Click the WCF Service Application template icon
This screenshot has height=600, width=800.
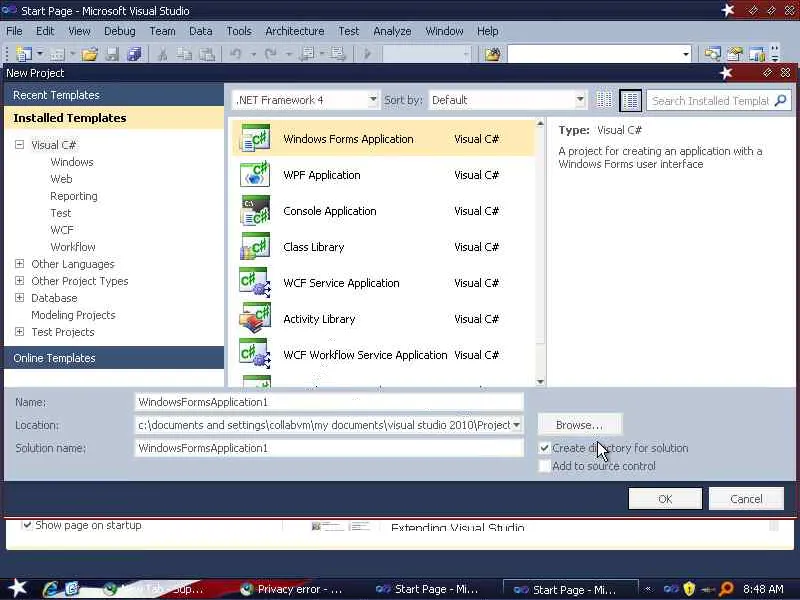coord(255,283)
